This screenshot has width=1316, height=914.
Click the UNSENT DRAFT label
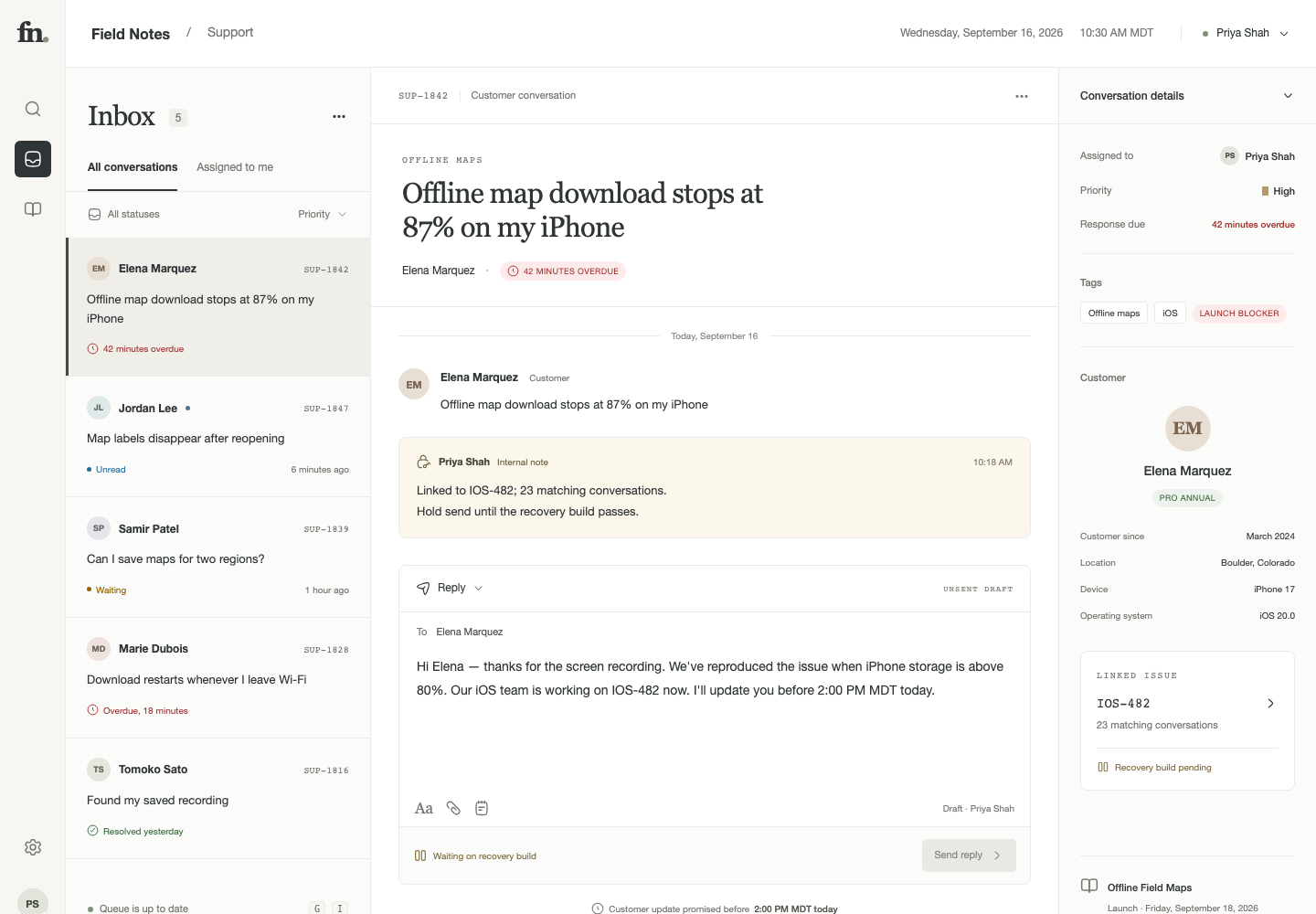tap(978, 590)
